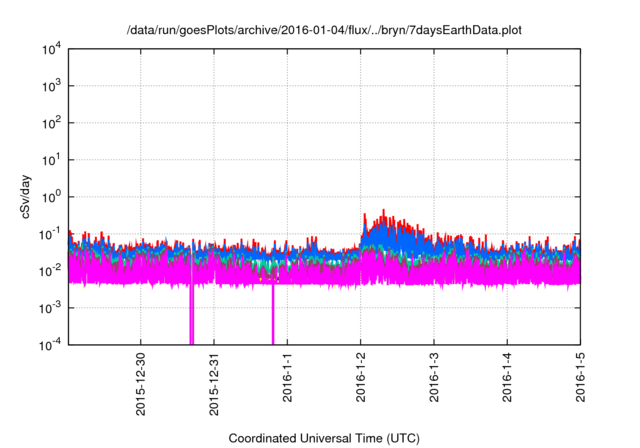The height and width of the screenshot is (448, 640).
Task: Click the 2015-12-30 date tick label
Action: tap(140, 384)
